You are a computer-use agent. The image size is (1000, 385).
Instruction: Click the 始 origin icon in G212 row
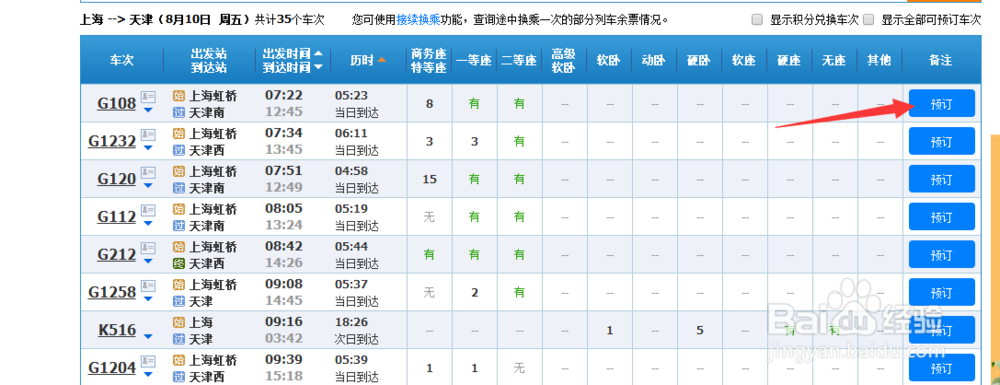179,247
